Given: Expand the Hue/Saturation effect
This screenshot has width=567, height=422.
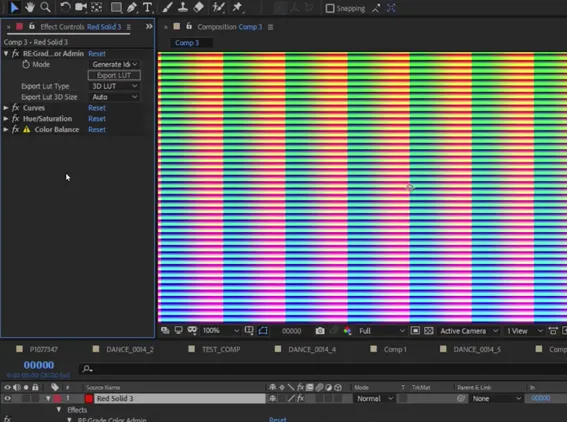Looking at the screenshot, I should pos(6,119).
